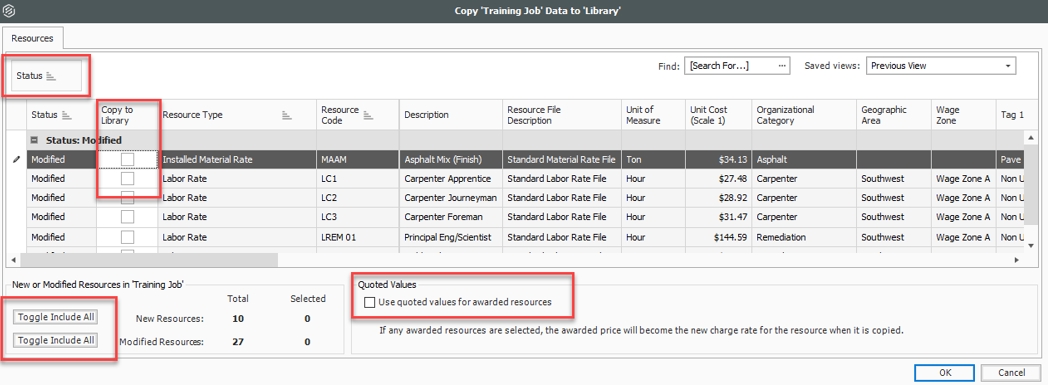Screen dimensions: 1048x385
Task: Click the 'LC2' resource code cell
Action: [358, 198]
